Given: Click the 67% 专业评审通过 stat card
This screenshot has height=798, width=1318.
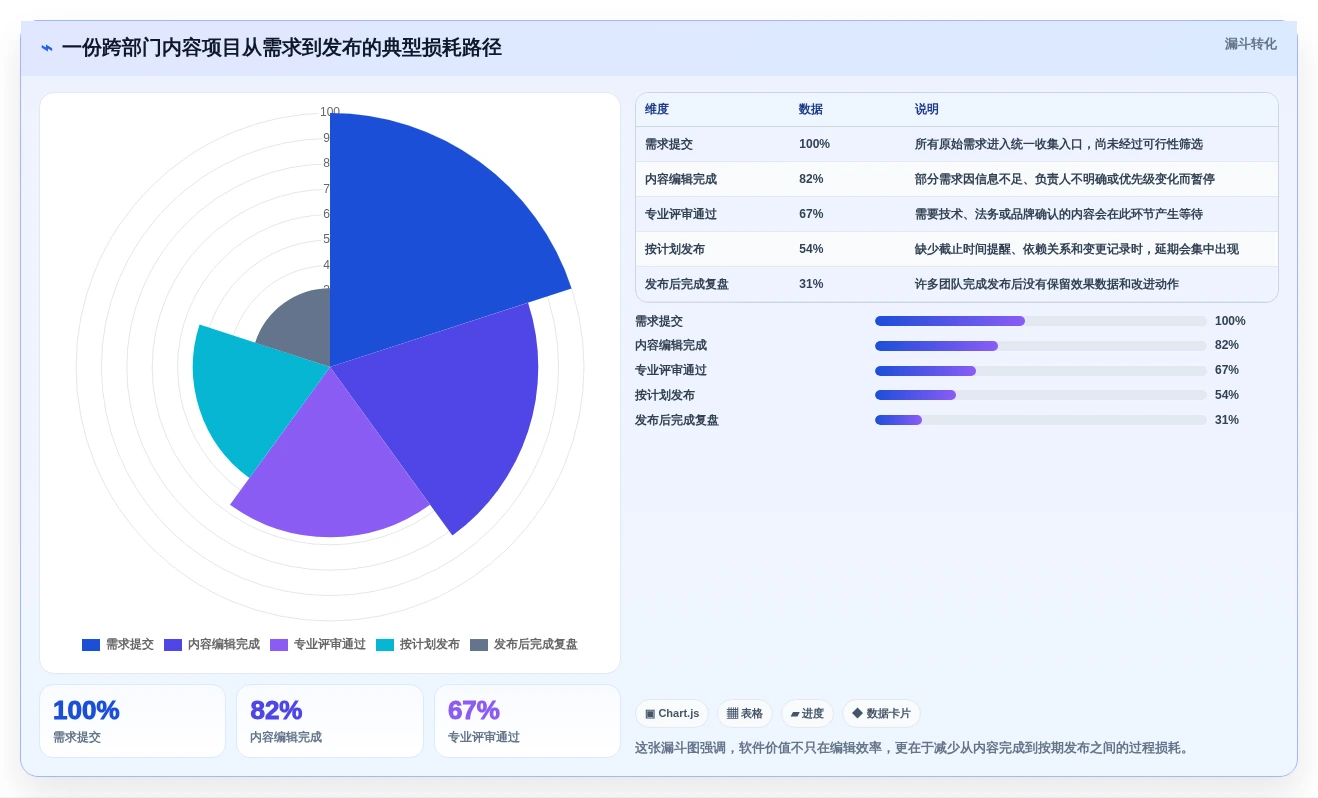Looking at the screenshot, I should tap(527, 721).
